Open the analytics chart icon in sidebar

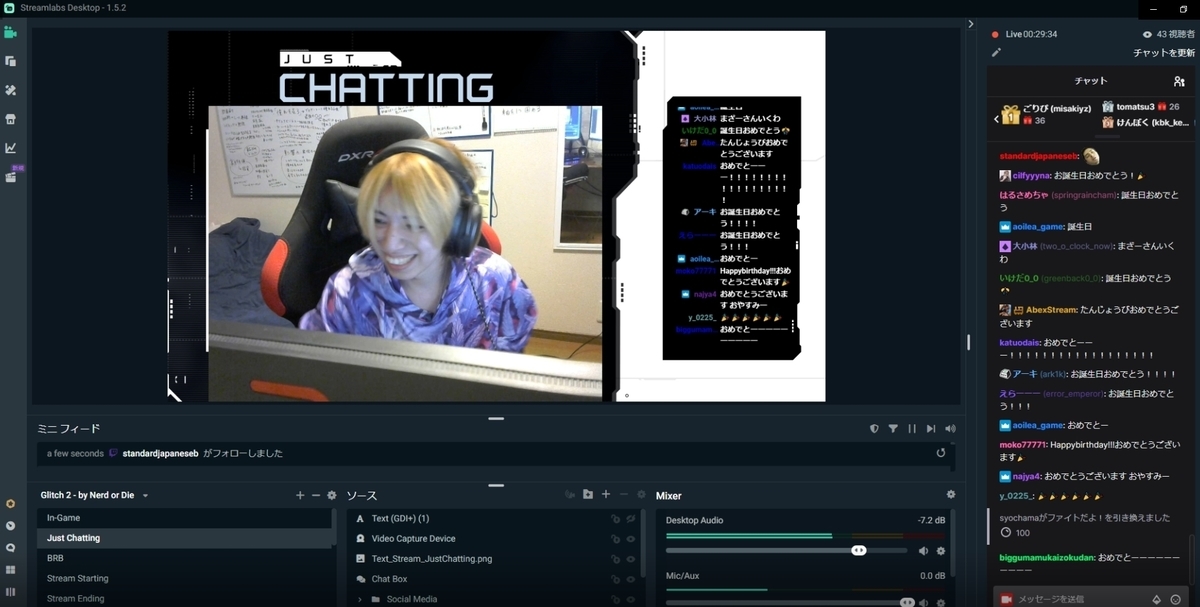pyautogui.click(x=10, y=148)
